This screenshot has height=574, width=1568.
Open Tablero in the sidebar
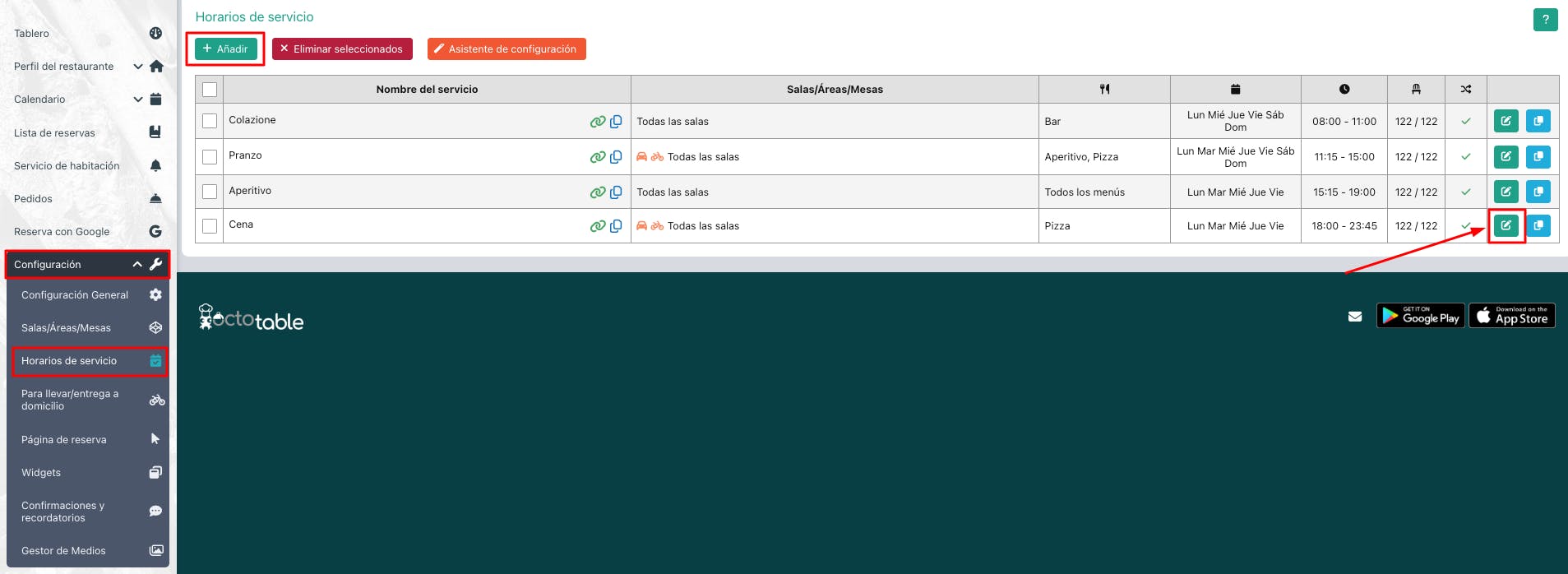88,34
